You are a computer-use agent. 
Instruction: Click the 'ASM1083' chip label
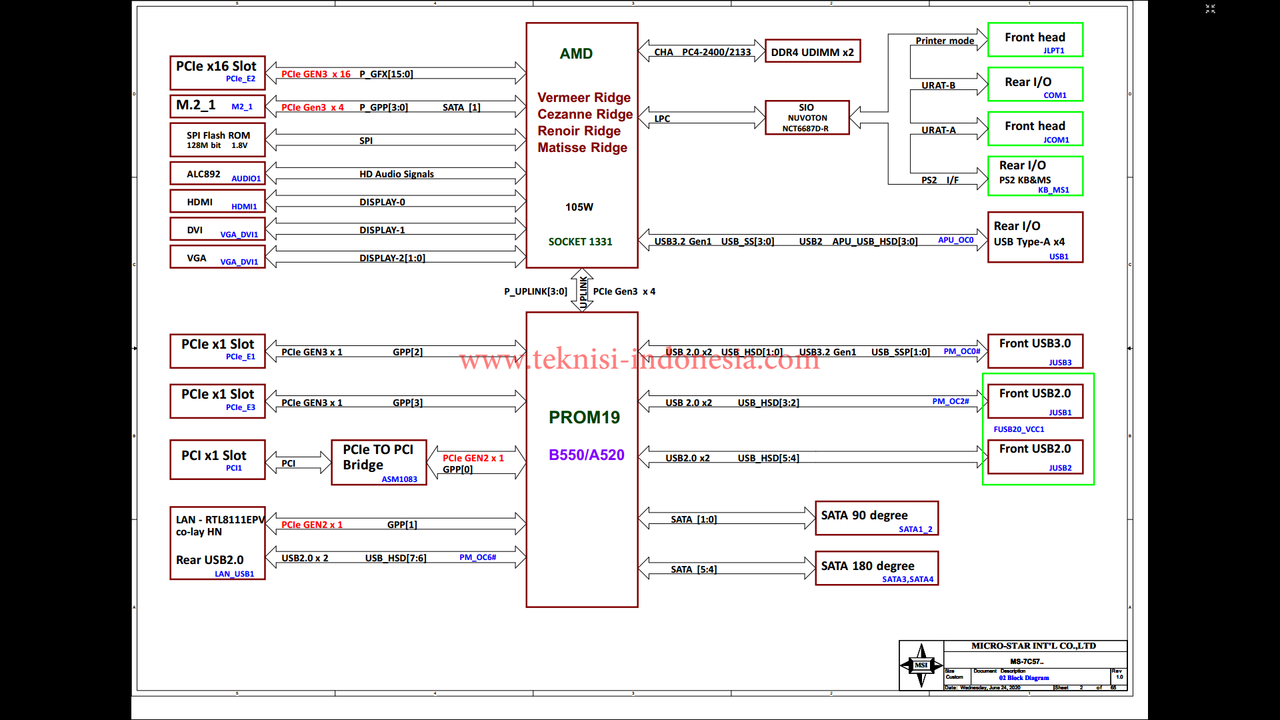point(399,479)
